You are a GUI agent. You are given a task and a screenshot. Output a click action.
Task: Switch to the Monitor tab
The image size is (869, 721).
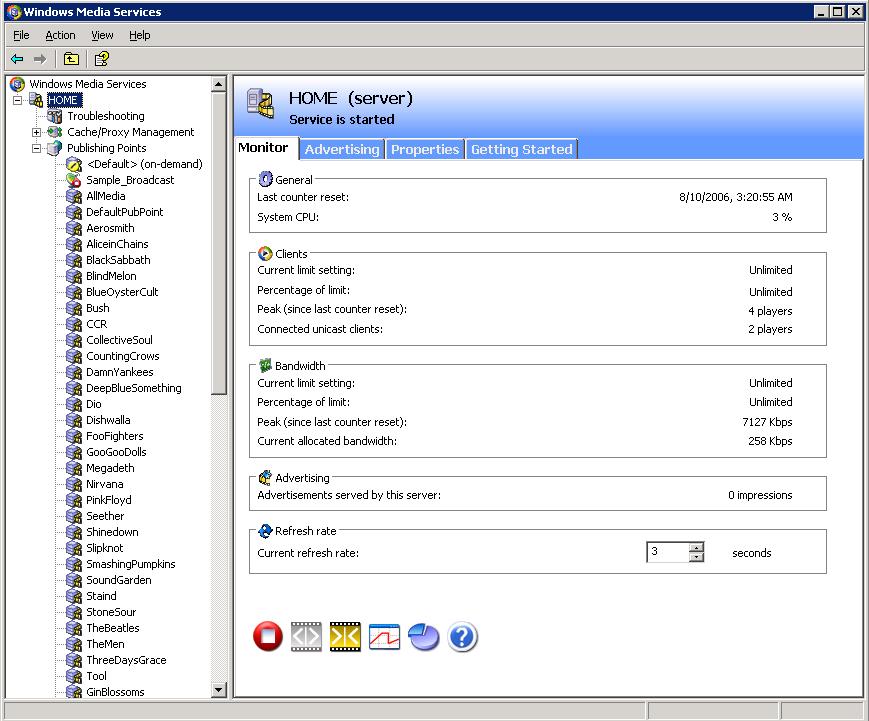coord(264,148)
